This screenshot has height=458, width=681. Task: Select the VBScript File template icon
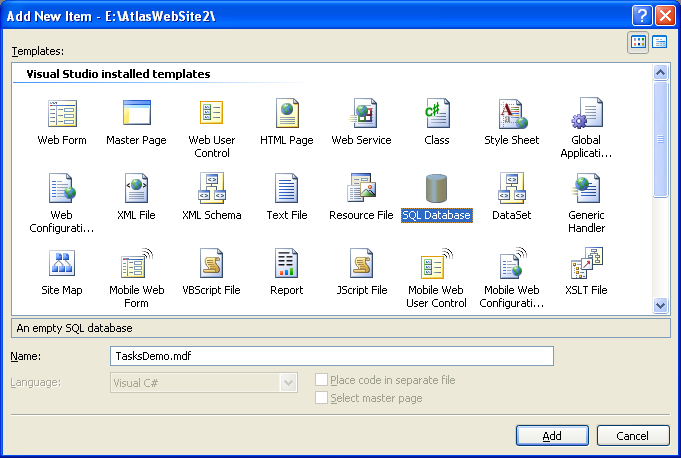point(212,263)
